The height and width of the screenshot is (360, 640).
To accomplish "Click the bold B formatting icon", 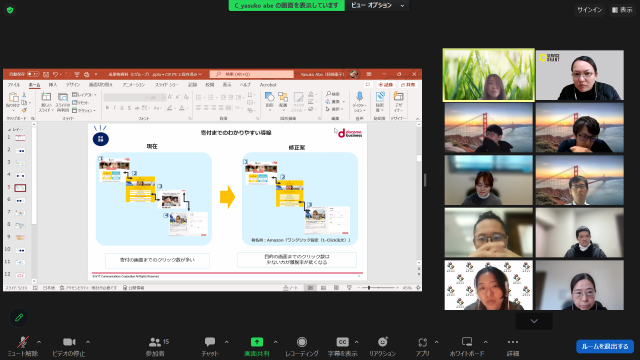I will pyautogui.click(x=107, y=108).
